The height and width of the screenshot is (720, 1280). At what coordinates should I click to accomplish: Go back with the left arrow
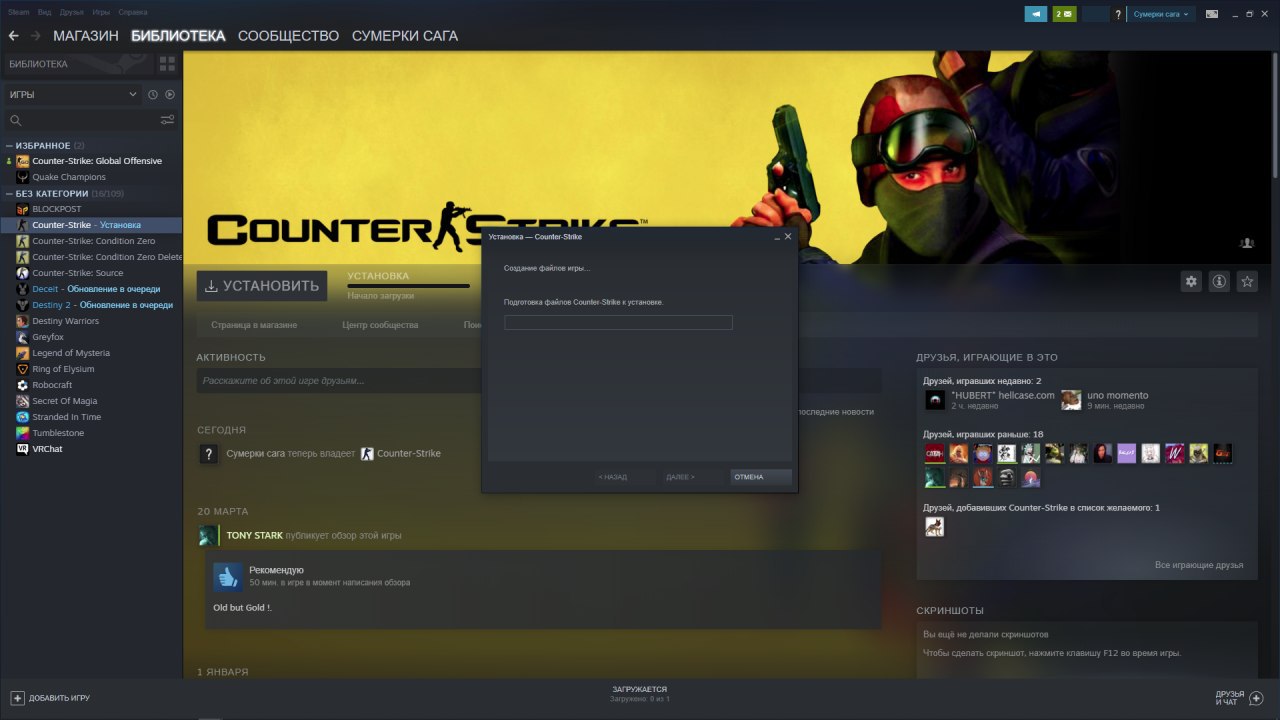[14, 36]
